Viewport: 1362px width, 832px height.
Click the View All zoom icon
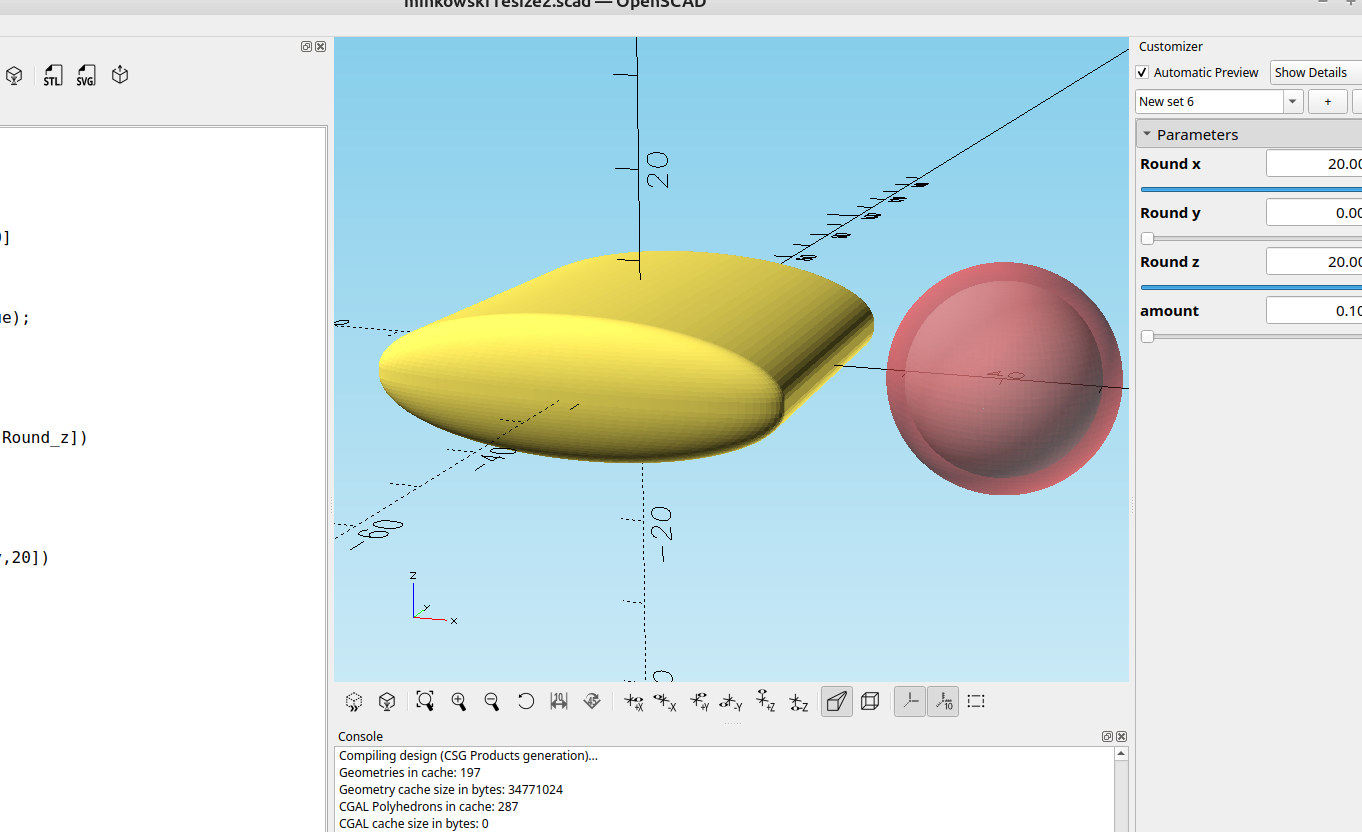425,701
